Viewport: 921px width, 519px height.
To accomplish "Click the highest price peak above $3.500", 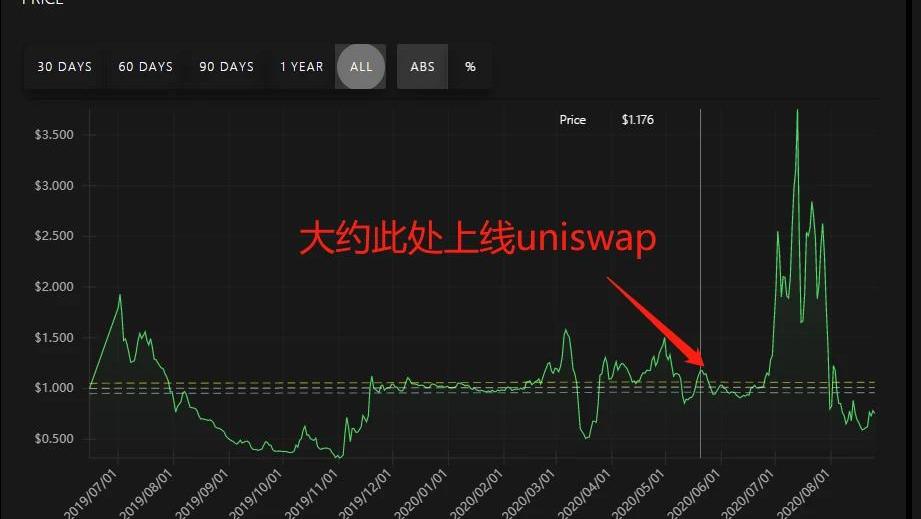I will (797, 112).
